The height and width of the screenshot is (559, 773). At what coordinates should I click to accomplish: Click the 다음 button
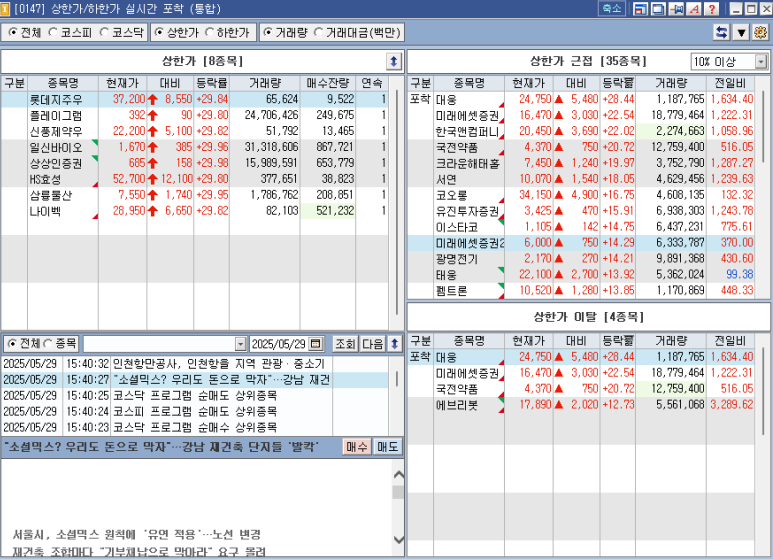click(x=373, y=344)
